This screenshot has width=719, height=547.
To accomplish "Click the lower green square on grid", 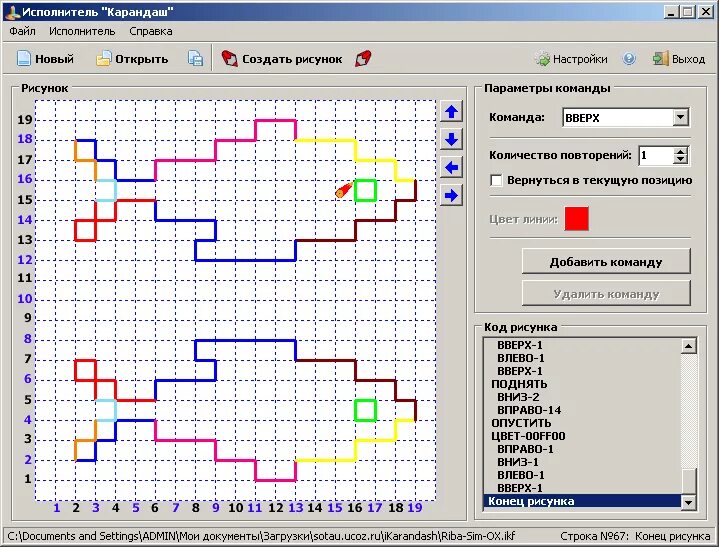I will [x=365, y=410].
